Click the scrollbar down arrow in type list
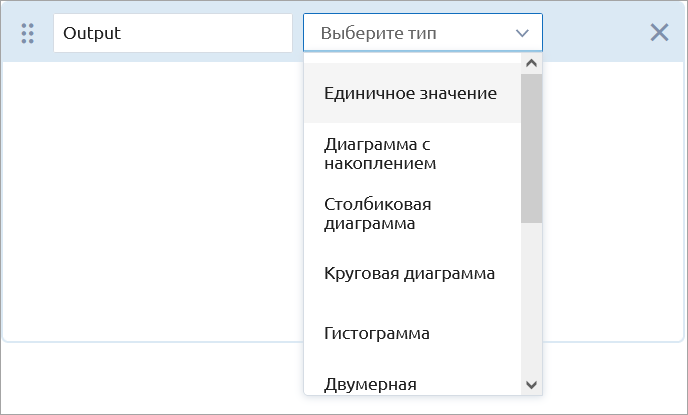Viewport: 688px width, 415px height. point(531,385)
